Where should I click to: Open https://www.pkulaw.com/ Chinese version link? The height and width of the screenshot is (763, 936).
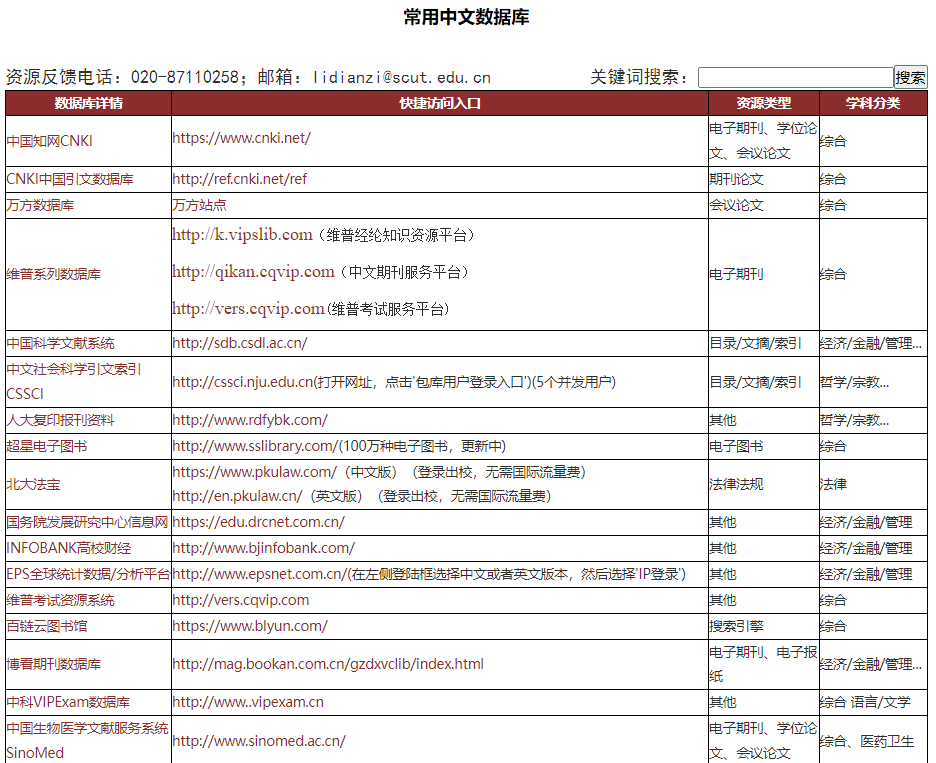pos(255,472)
